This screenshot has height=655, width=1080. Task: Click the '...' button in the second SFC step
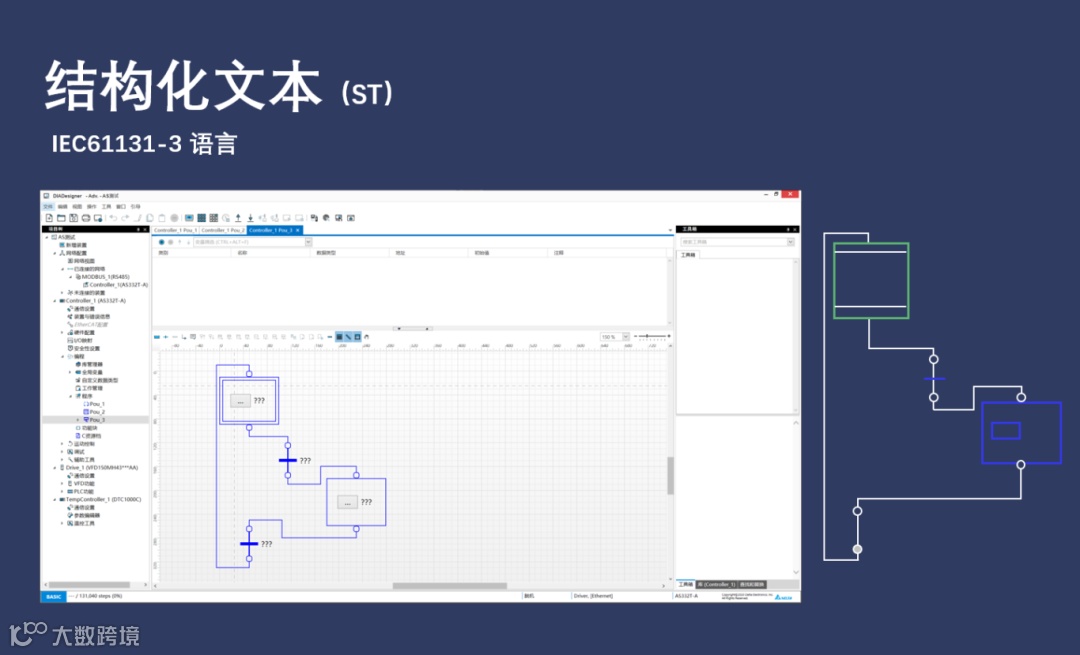[347, 502]
